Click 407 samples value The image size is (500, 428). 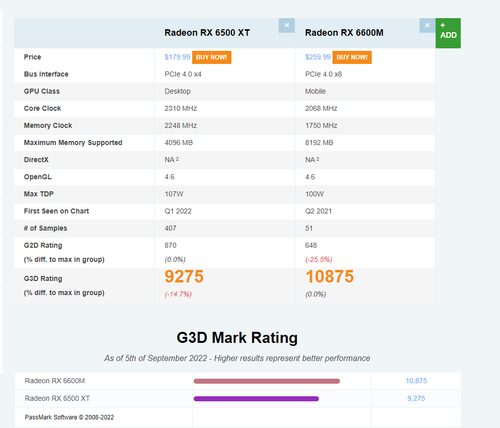click(170, 228)
